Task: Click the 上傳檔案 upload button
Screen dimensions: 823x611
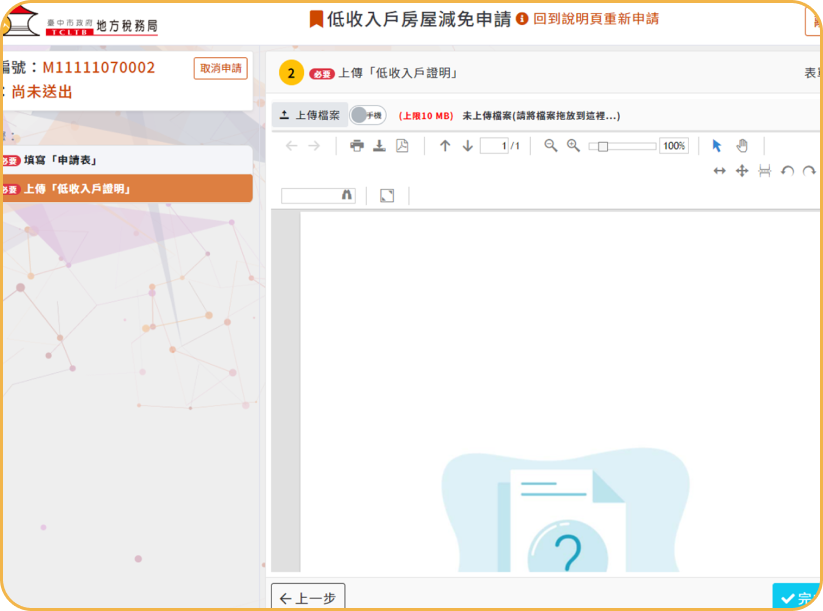Action: (310, 115)
